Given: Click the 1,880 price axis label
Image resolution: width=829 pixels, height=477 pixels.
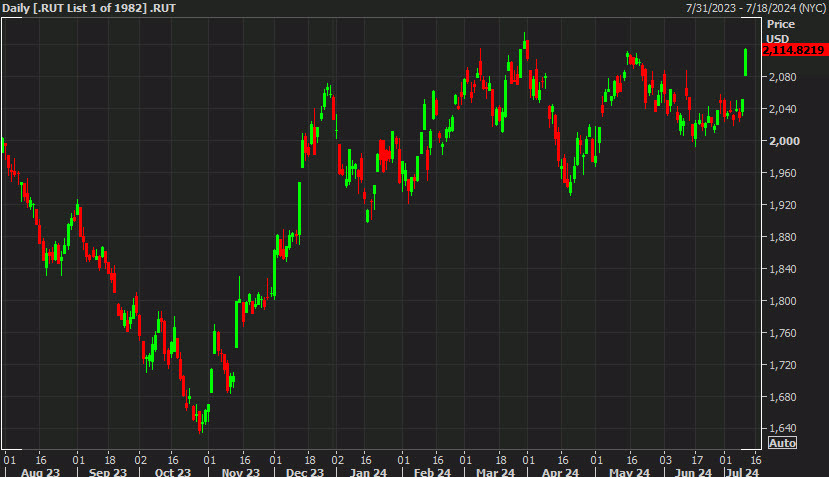Looking at the screenshot, I should pos(782,237).
